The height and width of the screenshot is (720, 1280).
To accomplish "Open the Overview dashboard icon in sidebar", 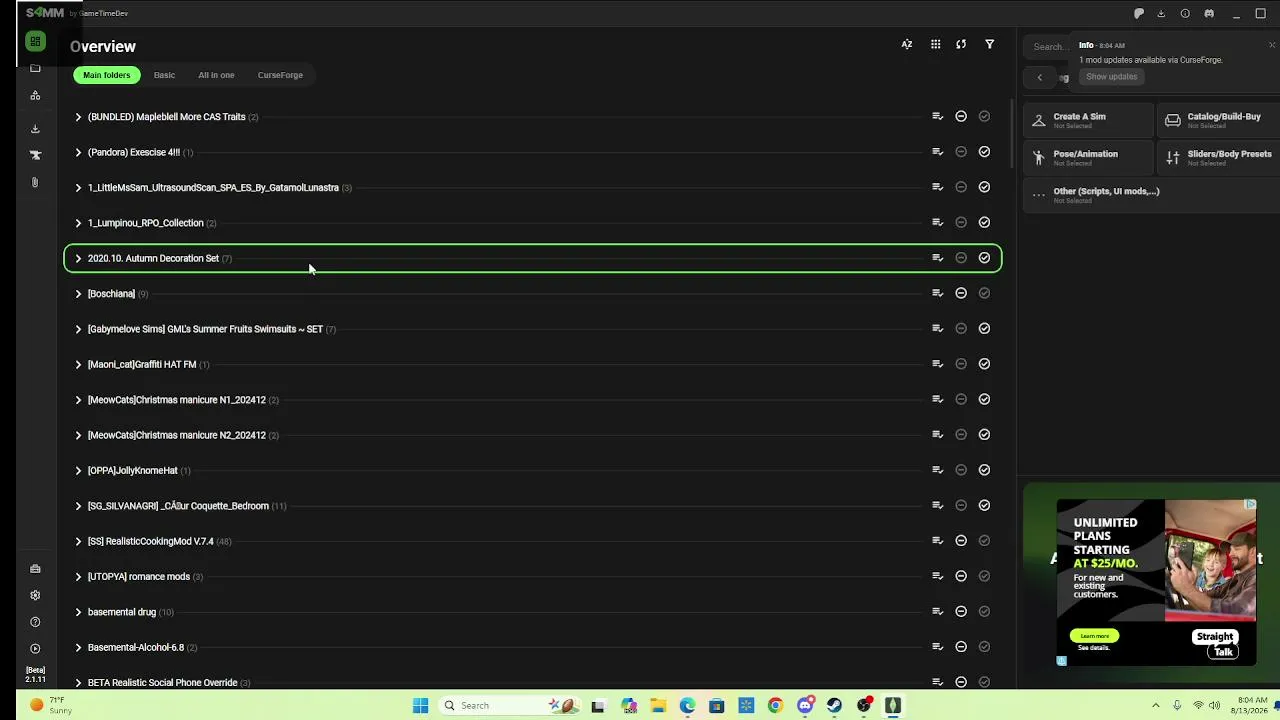I will point(35,41).
